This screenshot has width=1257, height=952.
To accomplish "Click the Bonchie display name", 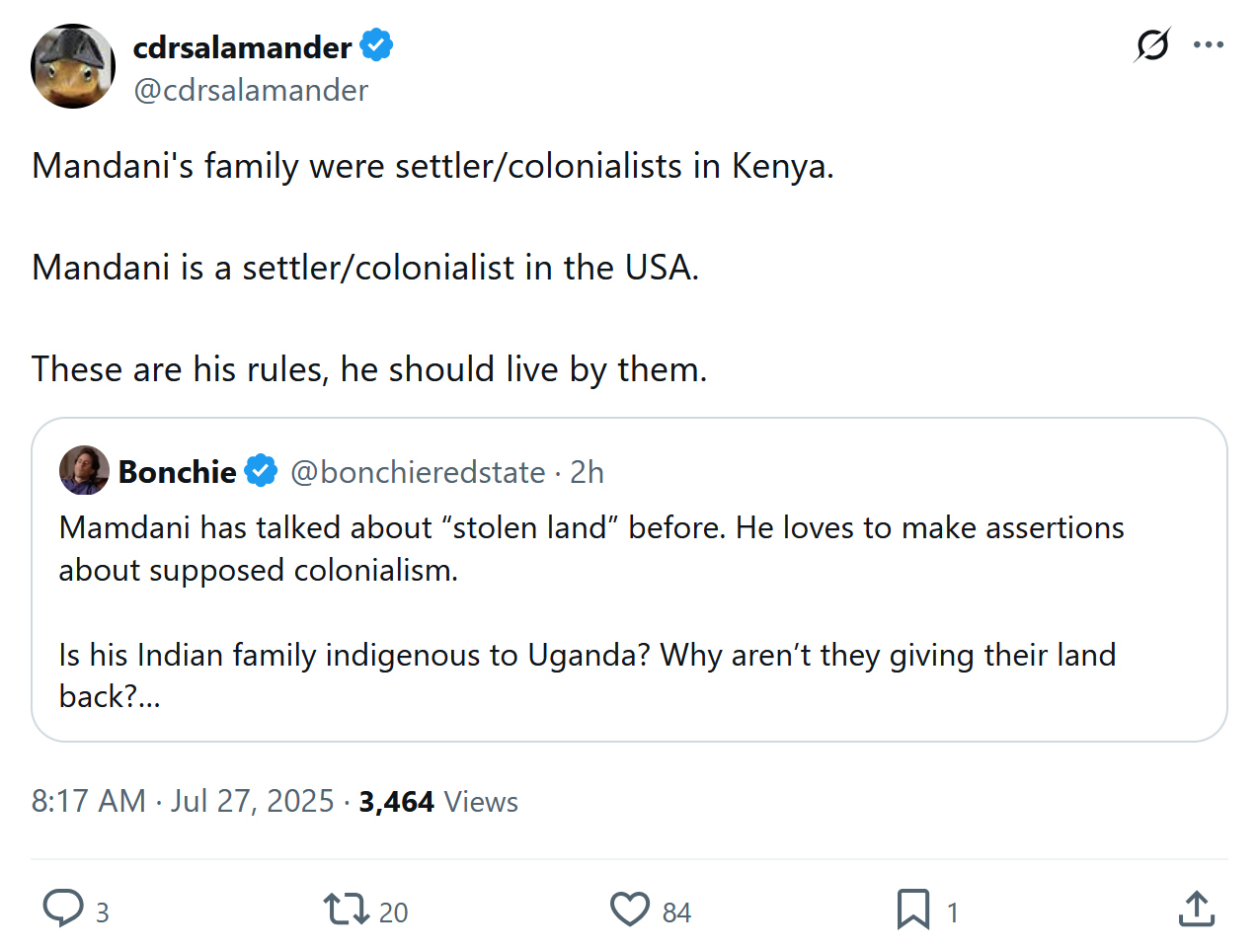I will [x=177, y=472].
